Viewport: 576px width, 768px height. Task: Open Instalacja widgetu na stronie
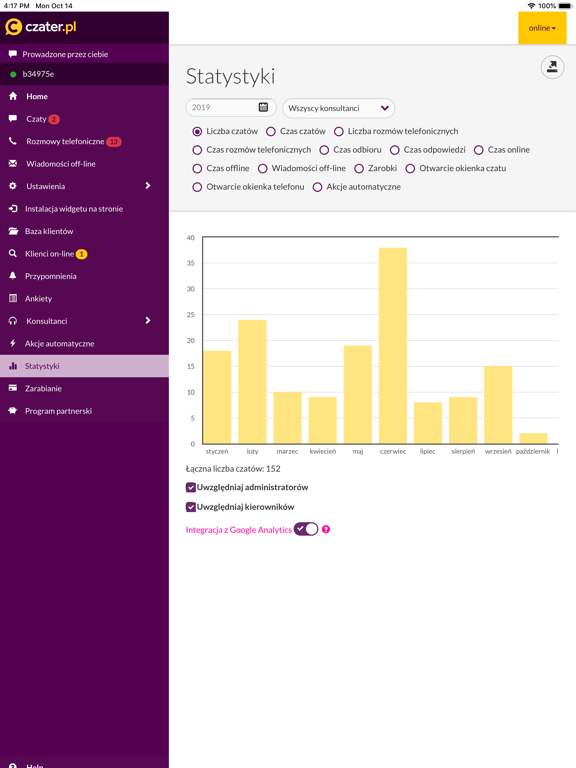click(x=84, y=209)
